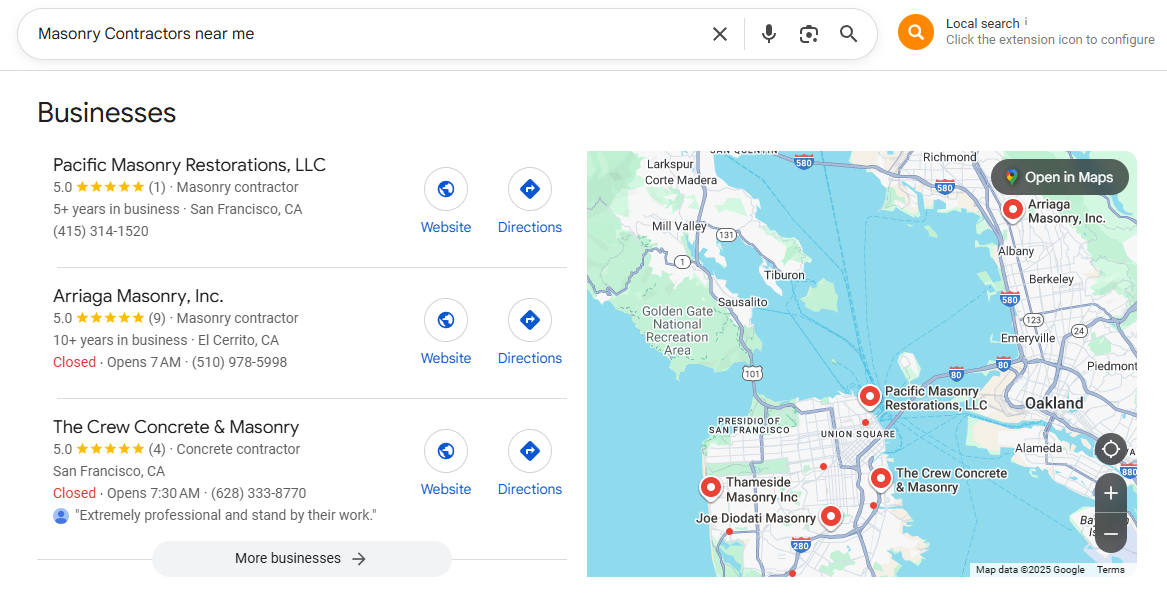The image size is (1167, 598).
Task: Open map in Google Maps
Action: pyautogui.click(x=1059, y=177)
